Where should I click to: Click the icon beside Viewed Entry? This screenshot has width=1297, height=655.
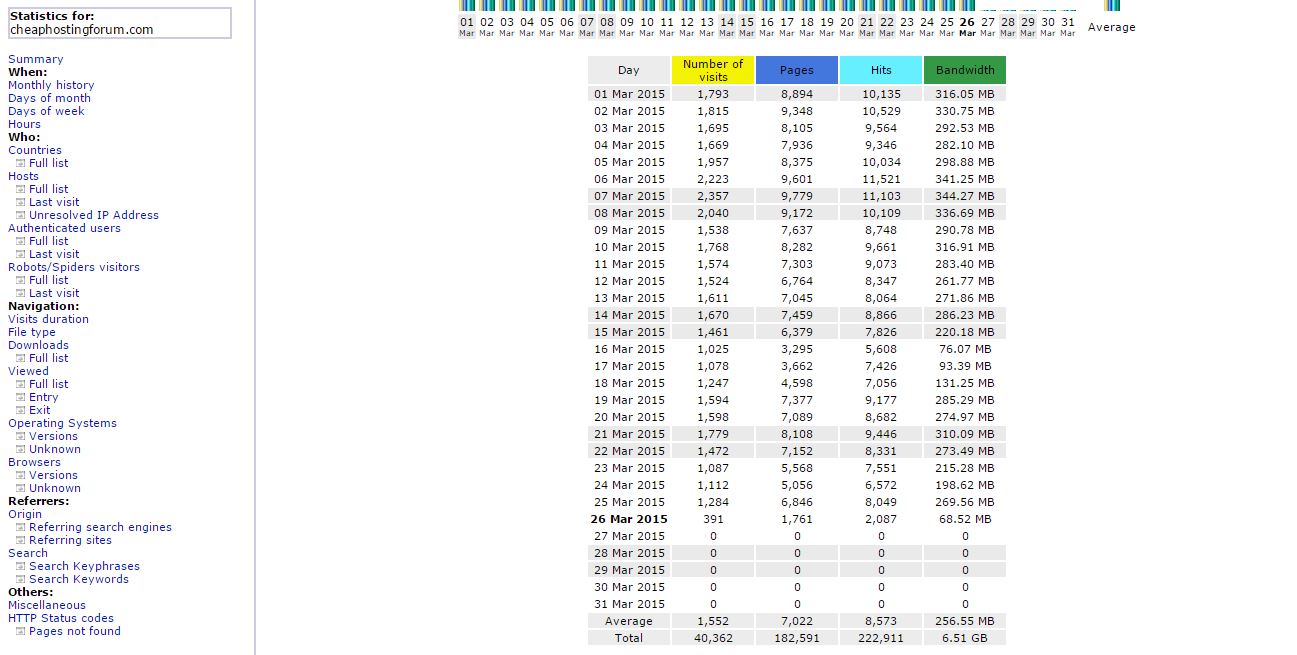[20, 397]
